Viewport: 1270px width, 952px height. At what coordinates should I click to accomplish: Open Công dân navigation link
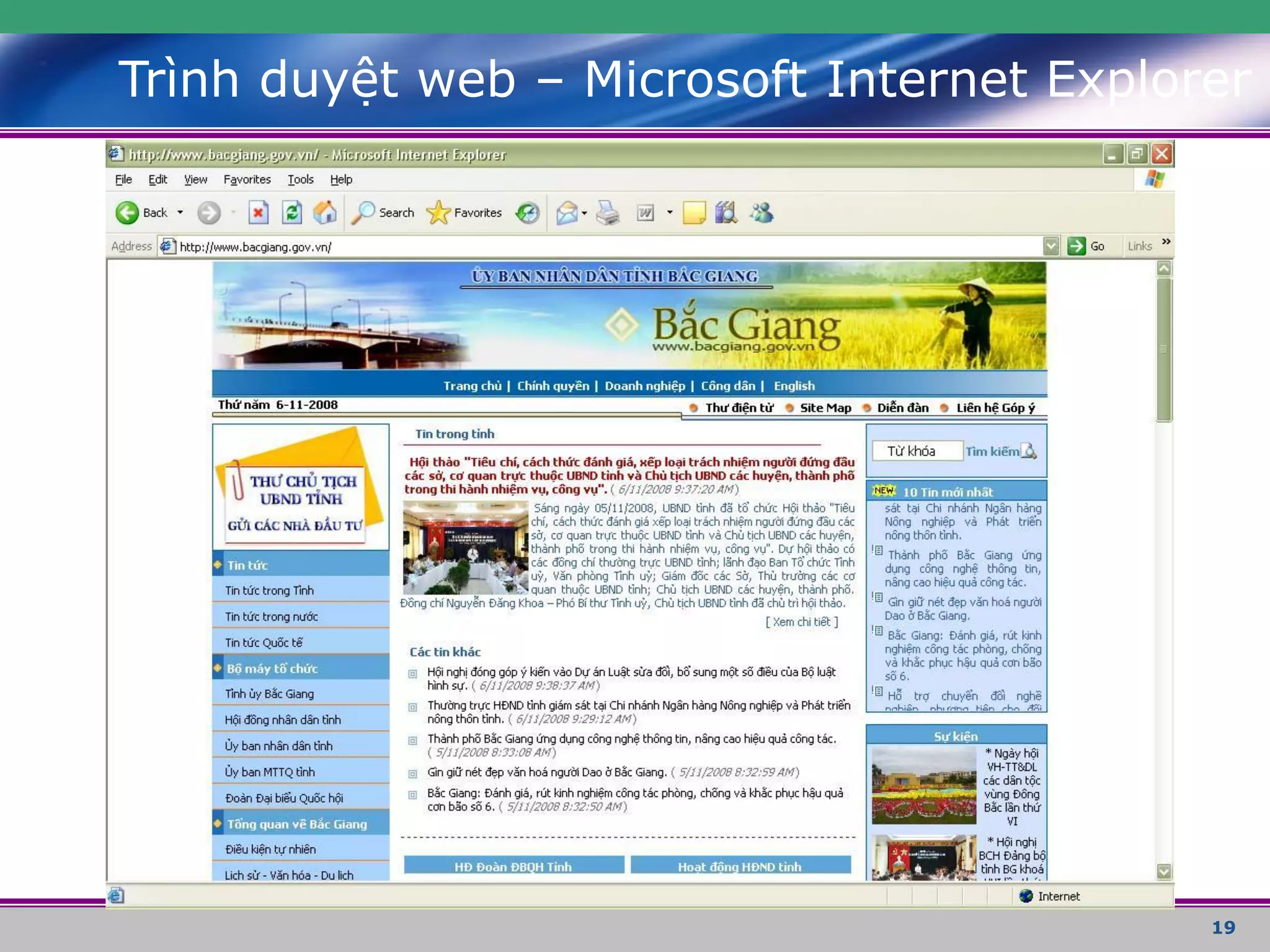pos(728,386)
